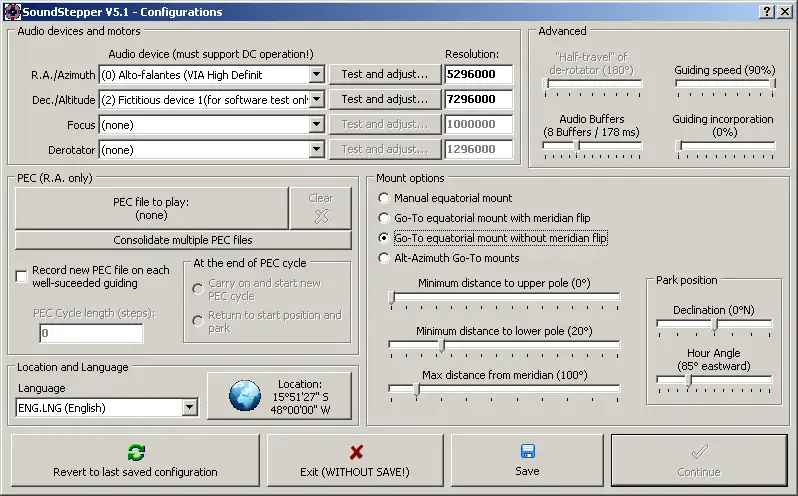Open the Language dropdown
This screenshot has height=496, width=798.
pos(190,407)
